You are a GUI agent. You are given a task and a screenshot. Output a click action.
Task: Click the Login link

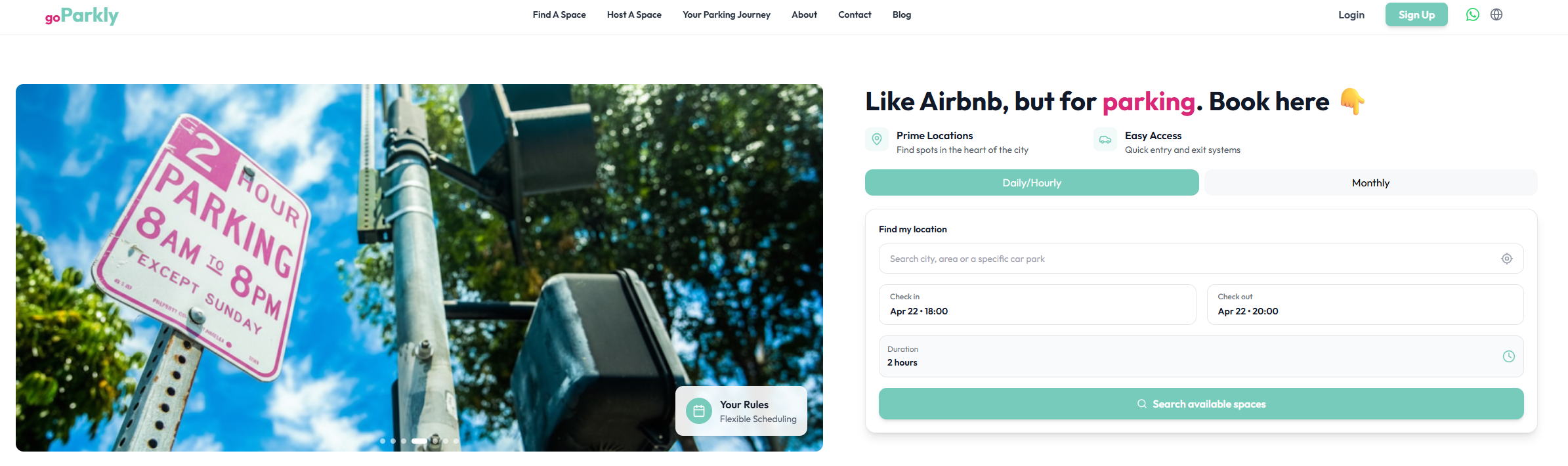tap(1351, 14)
